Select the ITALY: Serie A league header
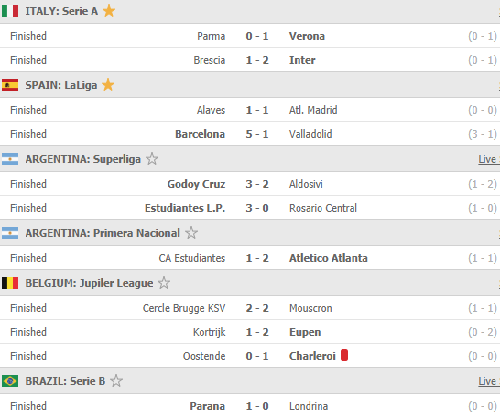The image size is (500, 417). click(x=61, y=11)
